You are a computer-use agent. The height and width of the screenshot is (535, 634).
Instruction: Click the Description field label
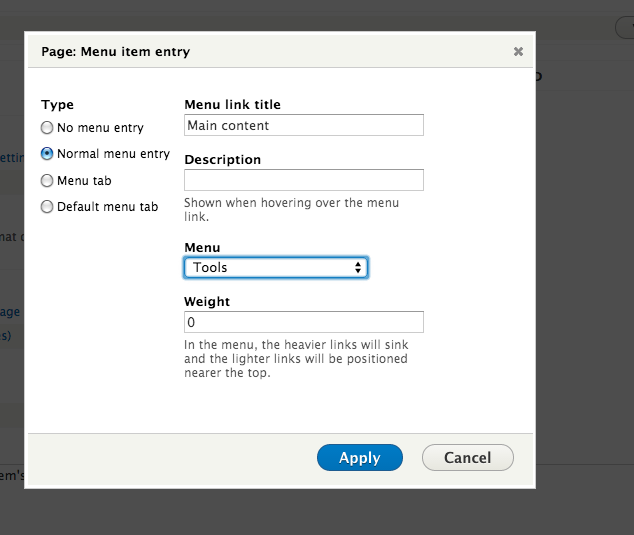pyautogui.click(x=223, y=160)
